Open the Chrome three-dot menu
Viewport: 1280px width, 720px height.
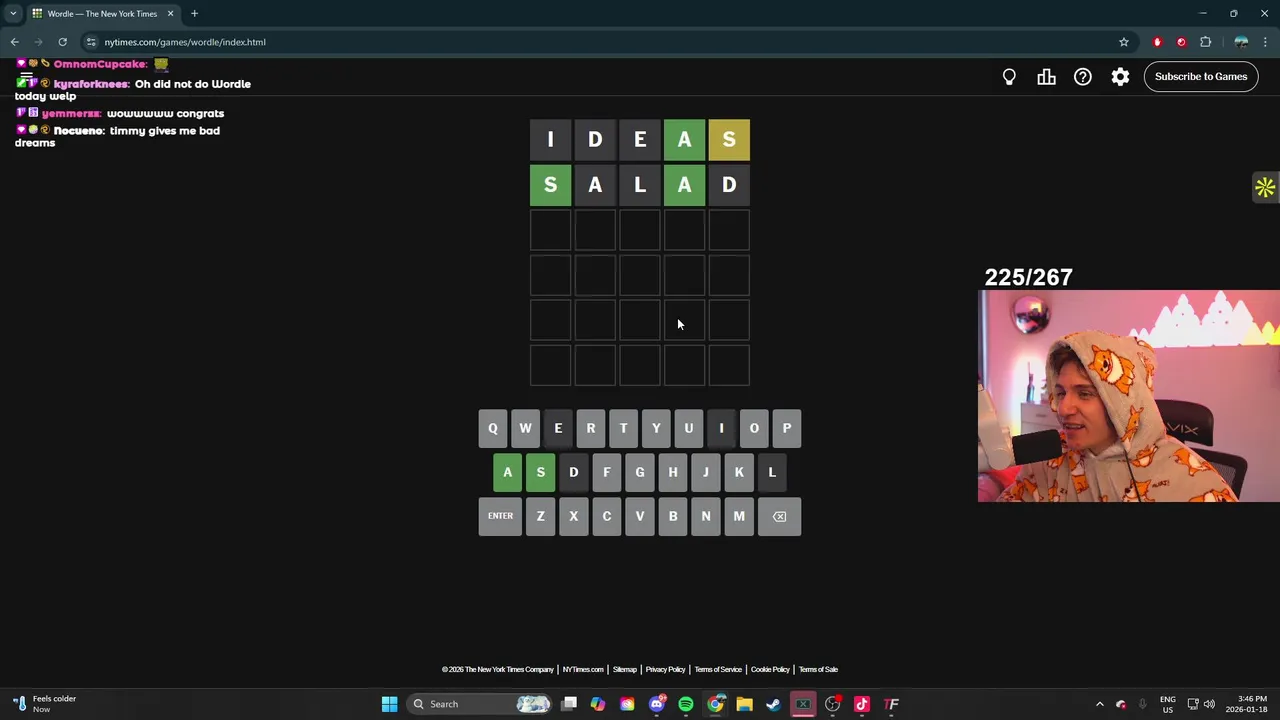tap(1266, 42)
